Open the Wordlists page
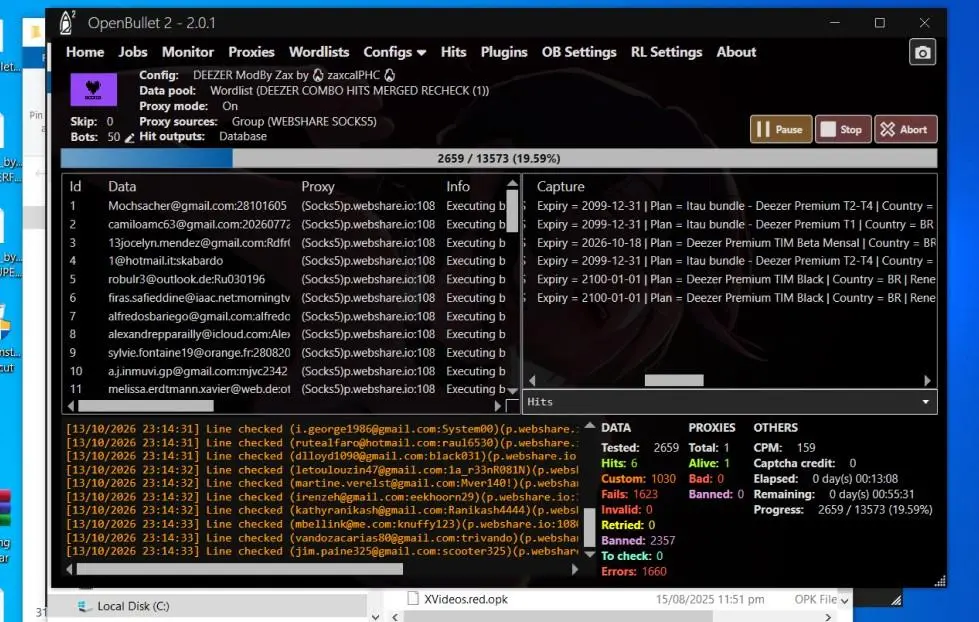This screenshot has height=622, width=979. pos(318,52)
